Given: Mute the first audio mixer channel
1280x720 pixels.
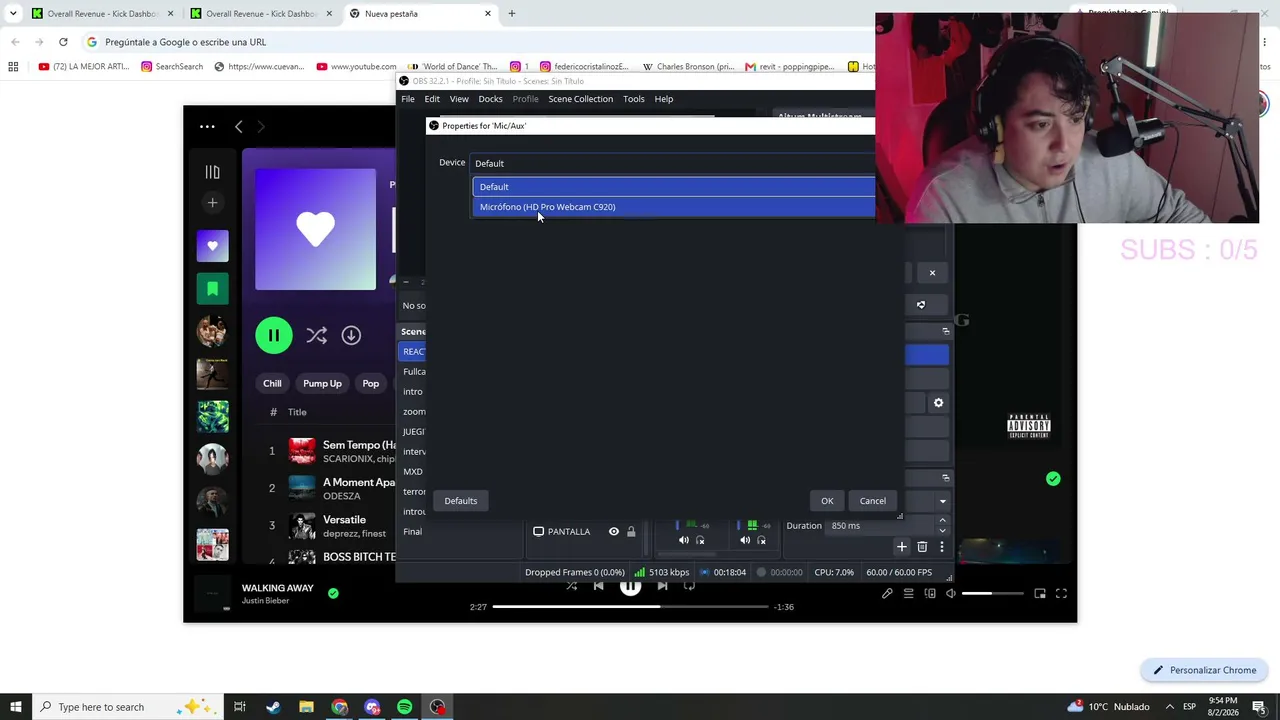Looking at the screenshot, I should 684,541.
